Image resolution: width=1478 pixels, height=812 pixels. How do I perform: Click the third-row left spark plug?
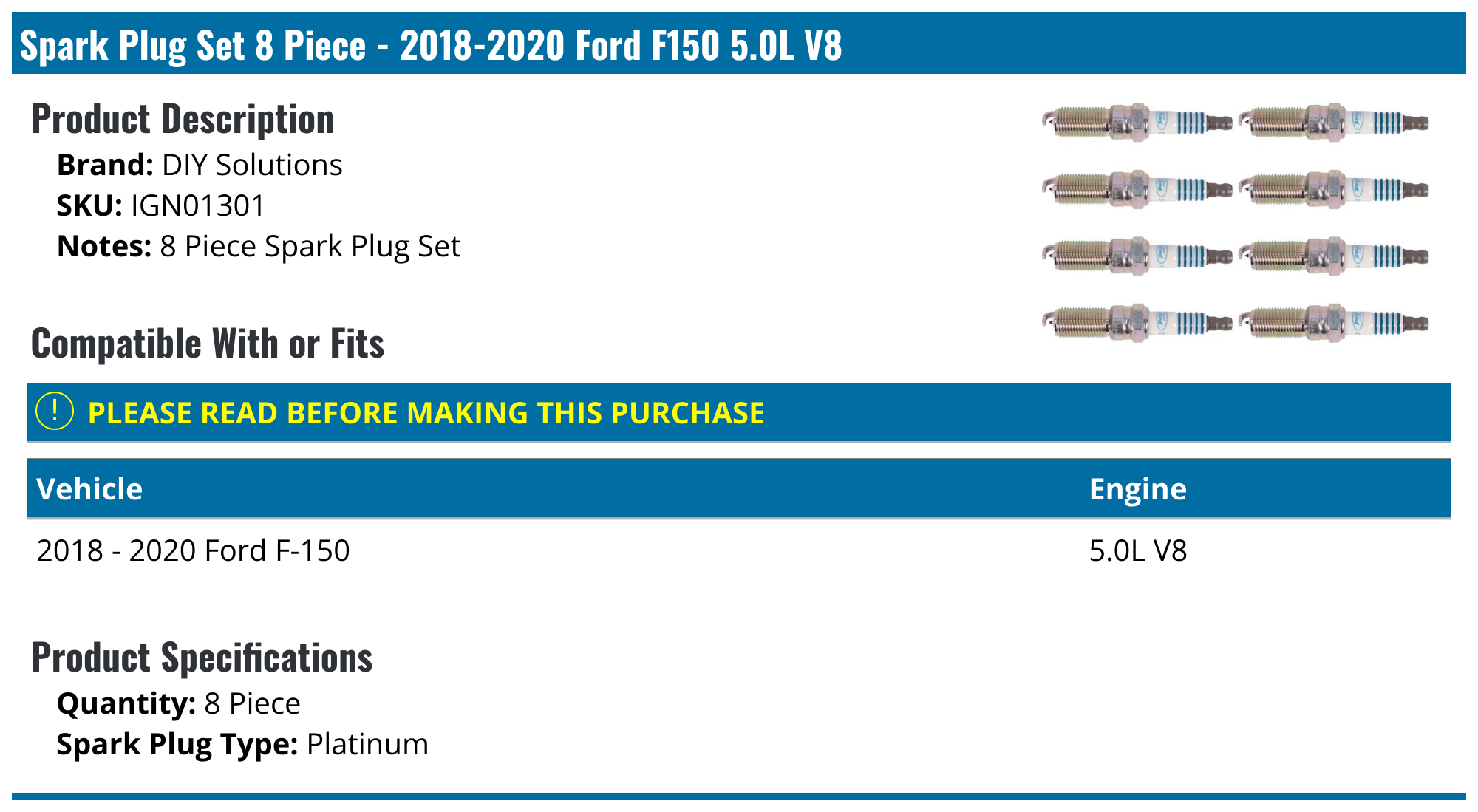point(1136,256)
